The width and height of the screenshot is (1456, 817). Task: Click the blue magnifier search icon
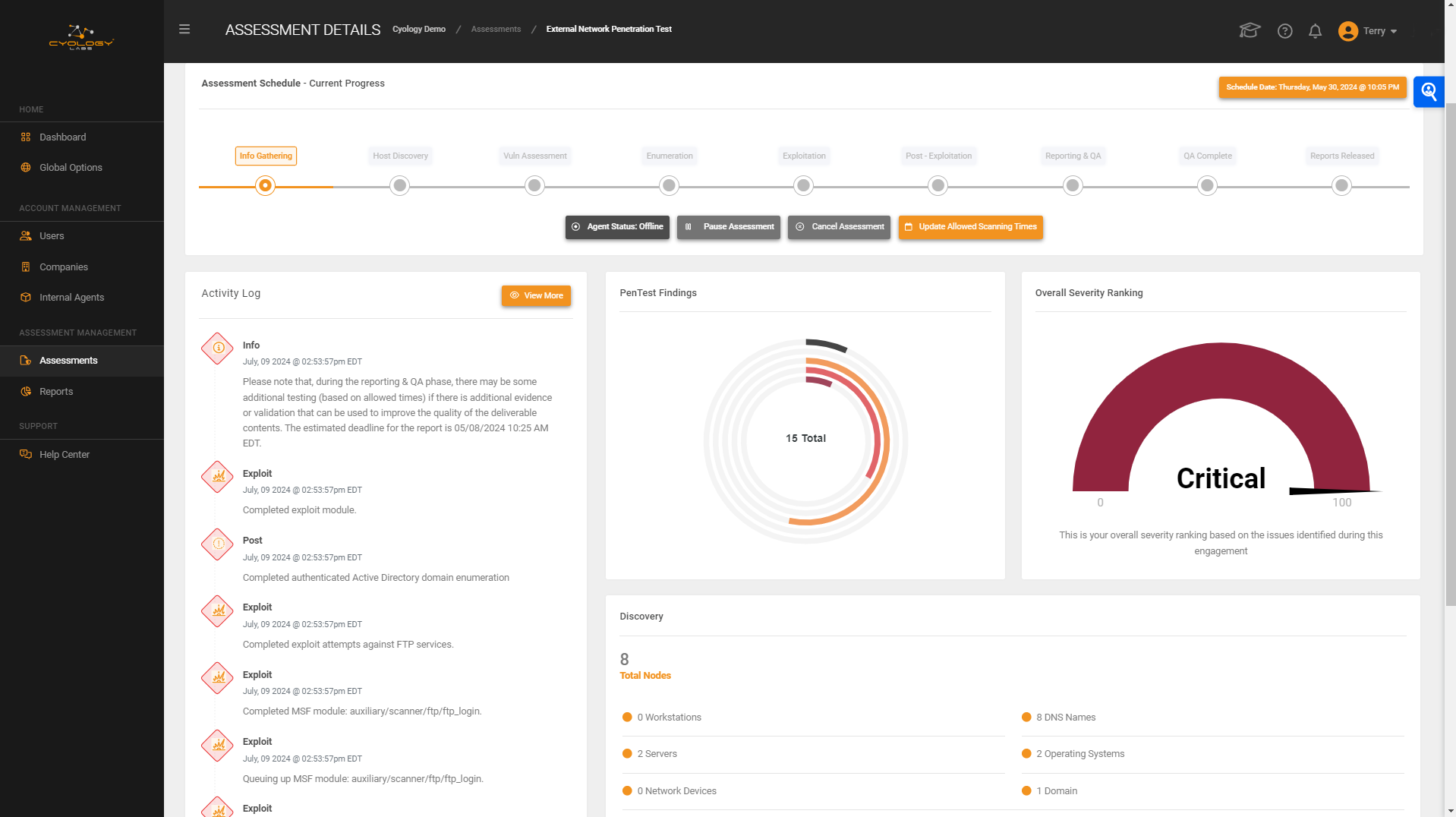point(1429,92)
